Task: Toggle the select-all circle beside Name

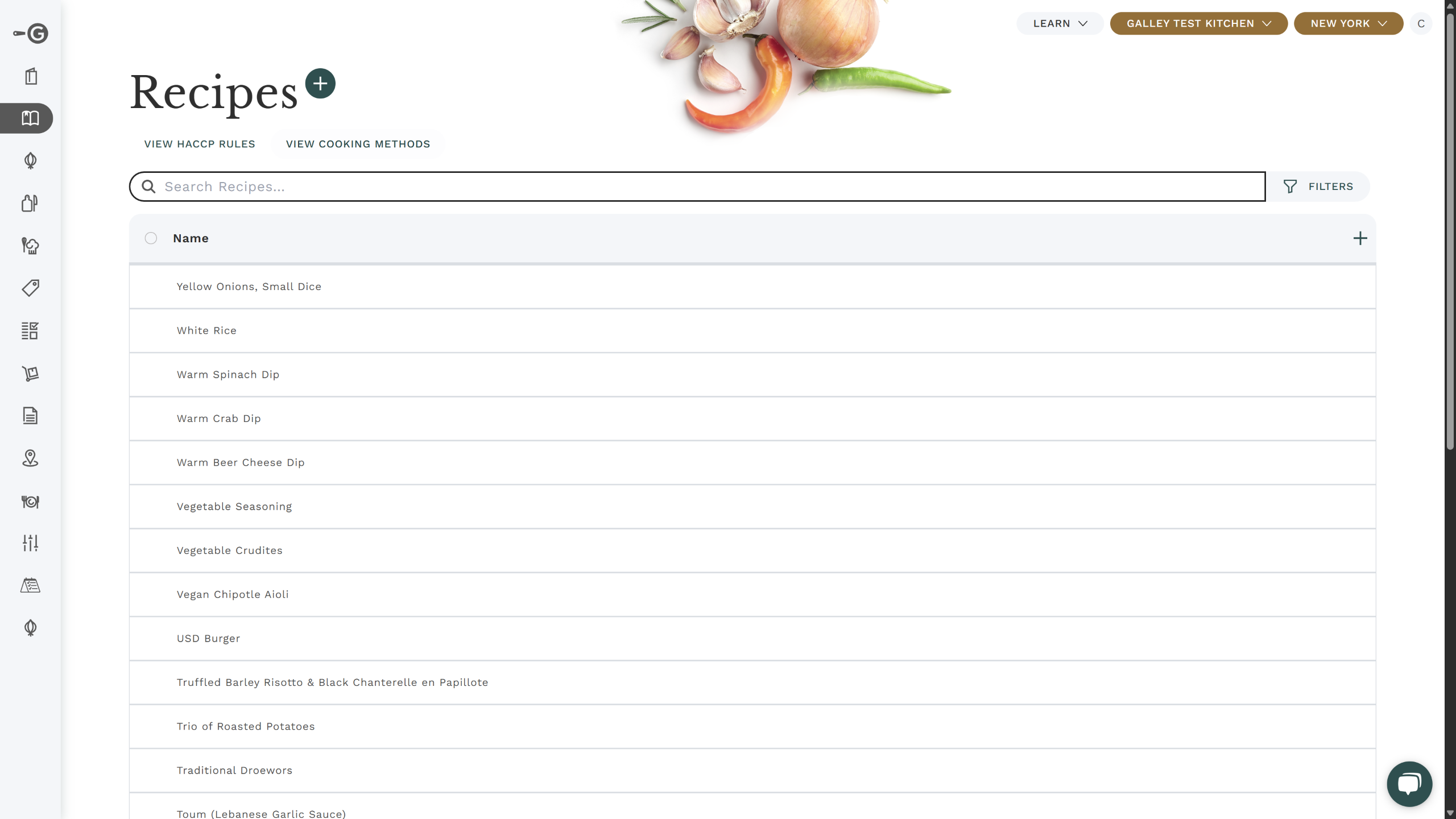Action: tap(151, 238)
